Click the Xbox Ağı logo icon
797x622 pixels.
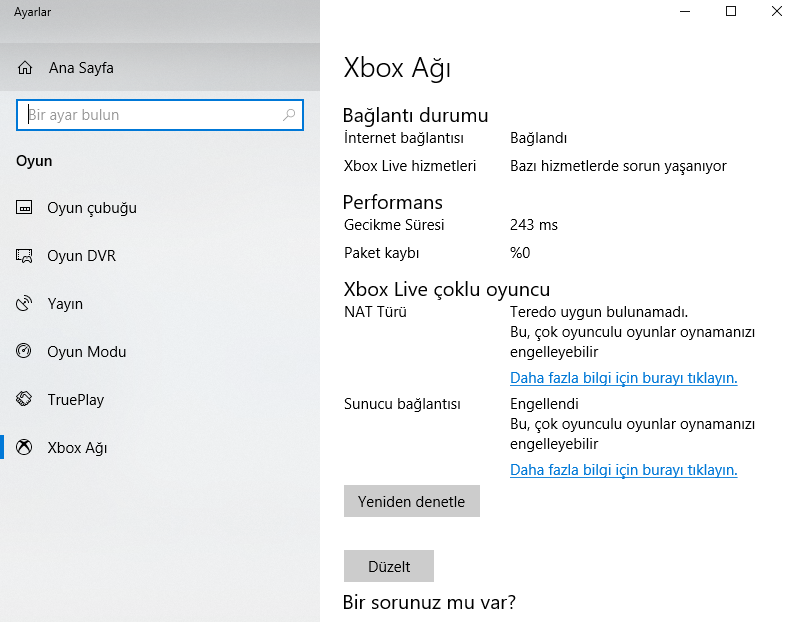[x=24, y=447]
